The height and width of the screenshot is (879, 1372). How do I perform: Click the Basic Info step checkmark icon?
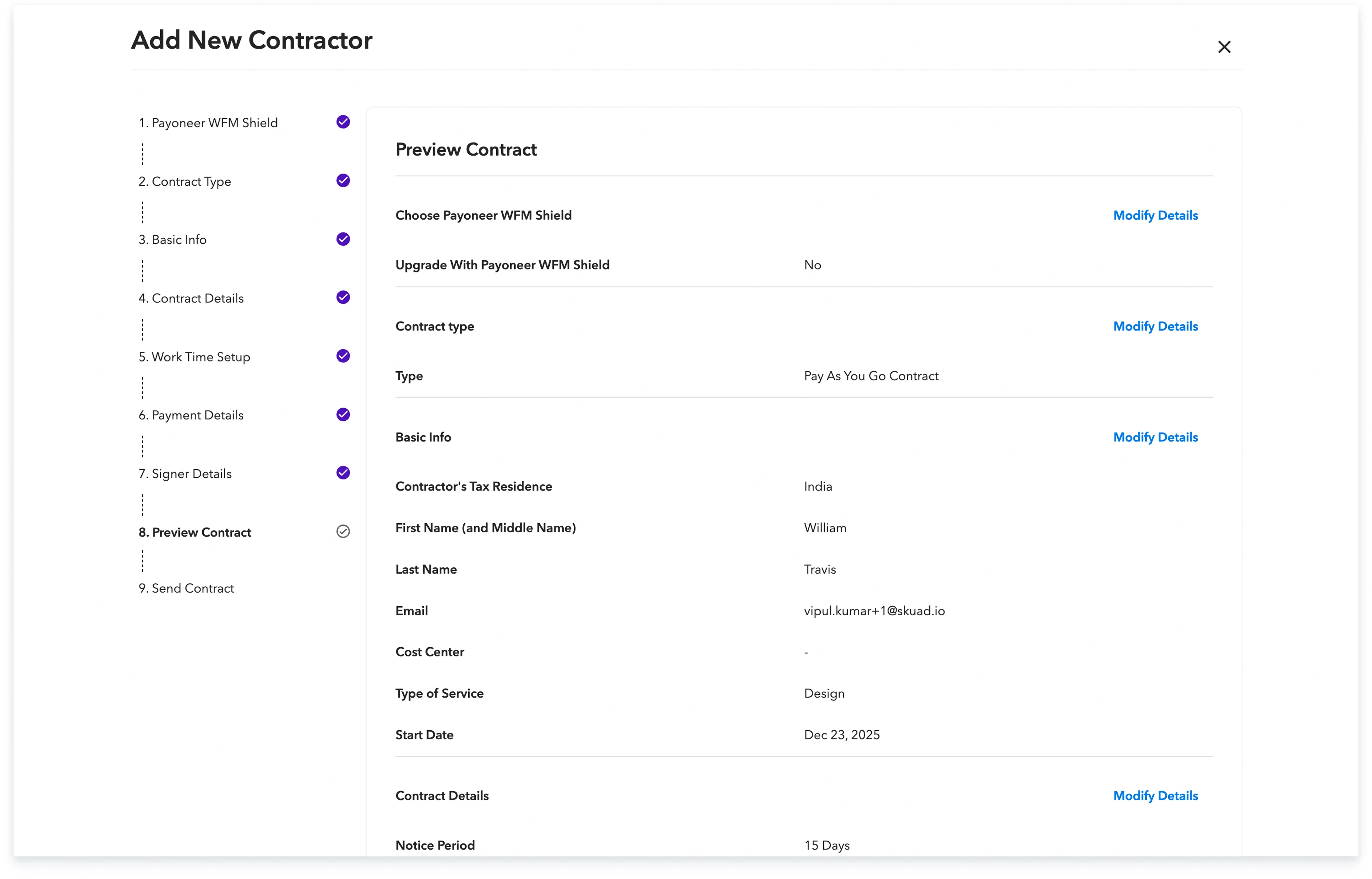343,239
